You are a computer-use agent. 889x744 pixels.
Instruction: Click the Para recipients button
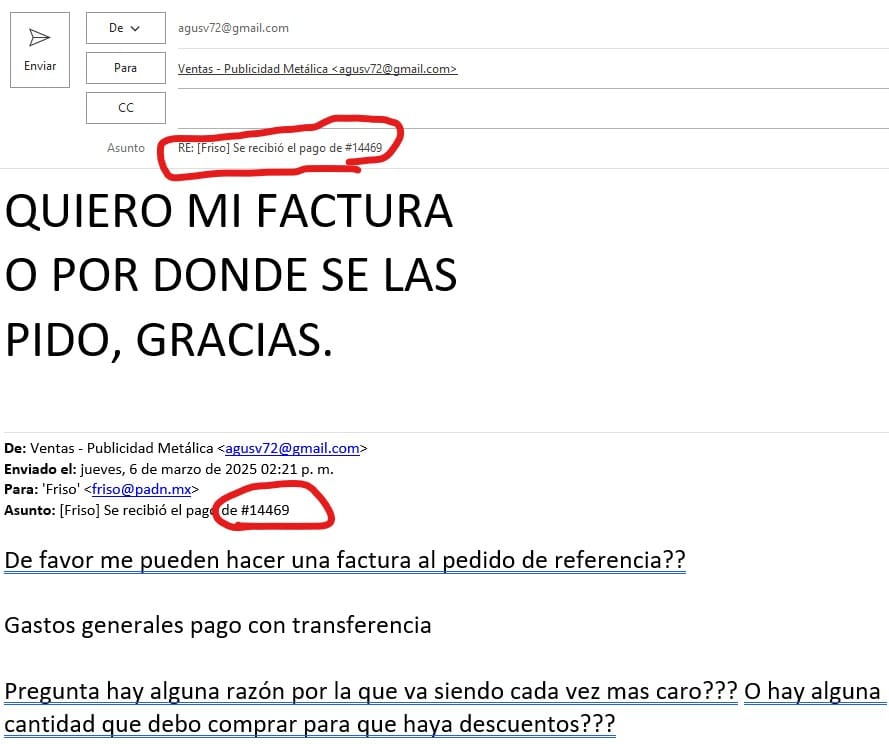(126, 68)
